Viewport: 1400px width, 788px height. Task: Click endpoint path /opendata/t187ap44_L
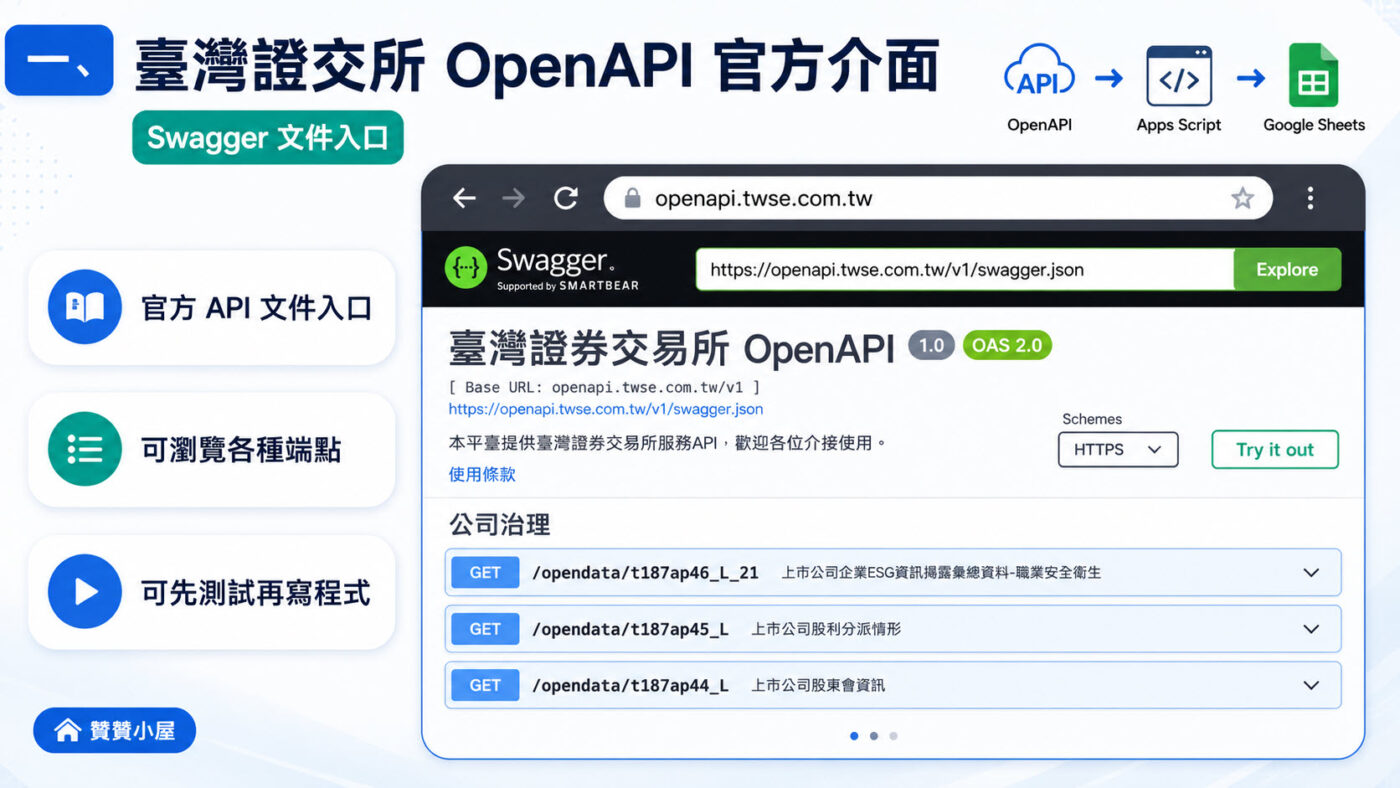pyautogui.click(x=630, y=685)
